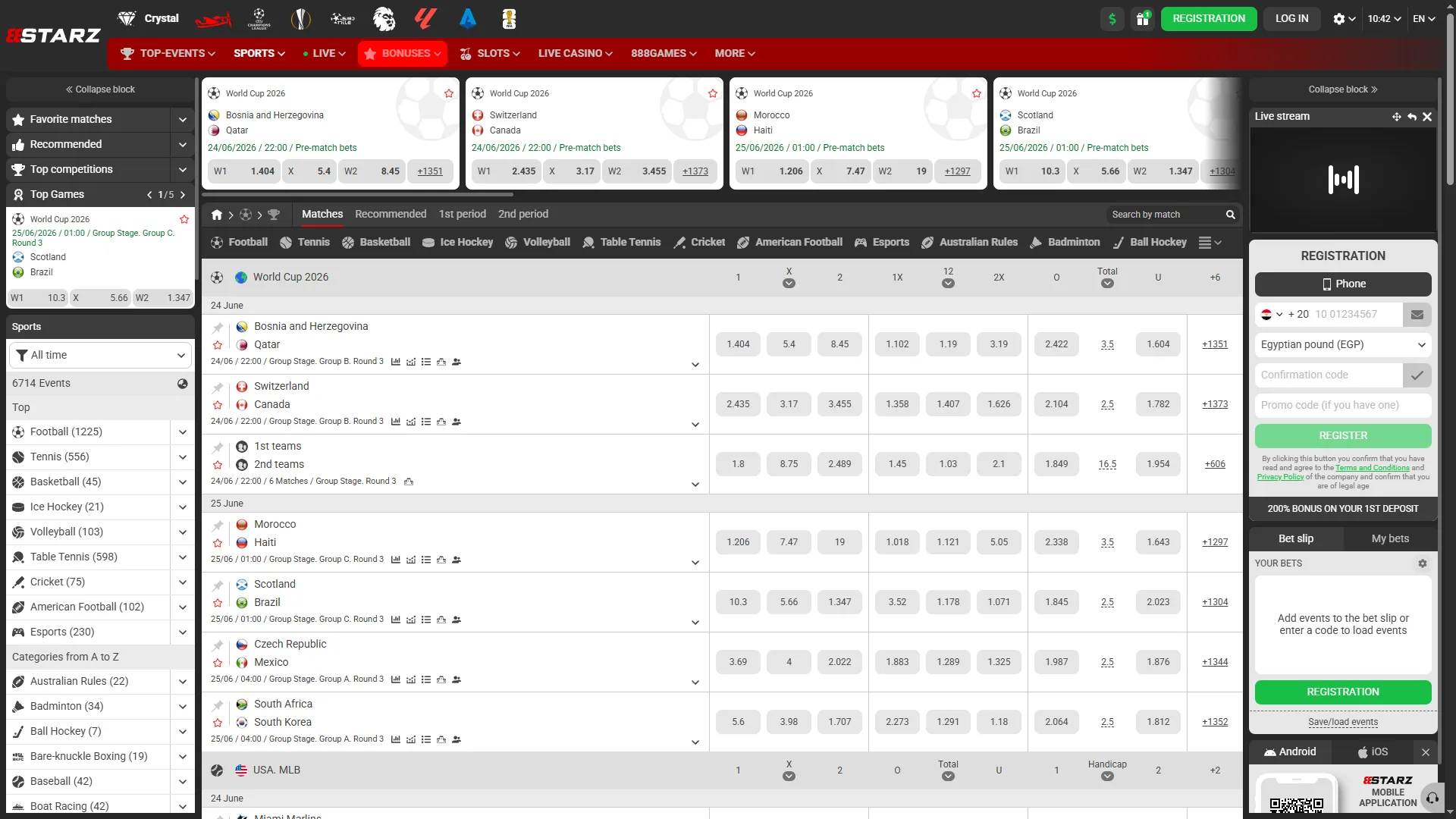Open currency dropdown Egyptian pound (EGP)
The width and height of the screenshot is (1456, 819).
pyautogui.click(x=1343, y=345)
